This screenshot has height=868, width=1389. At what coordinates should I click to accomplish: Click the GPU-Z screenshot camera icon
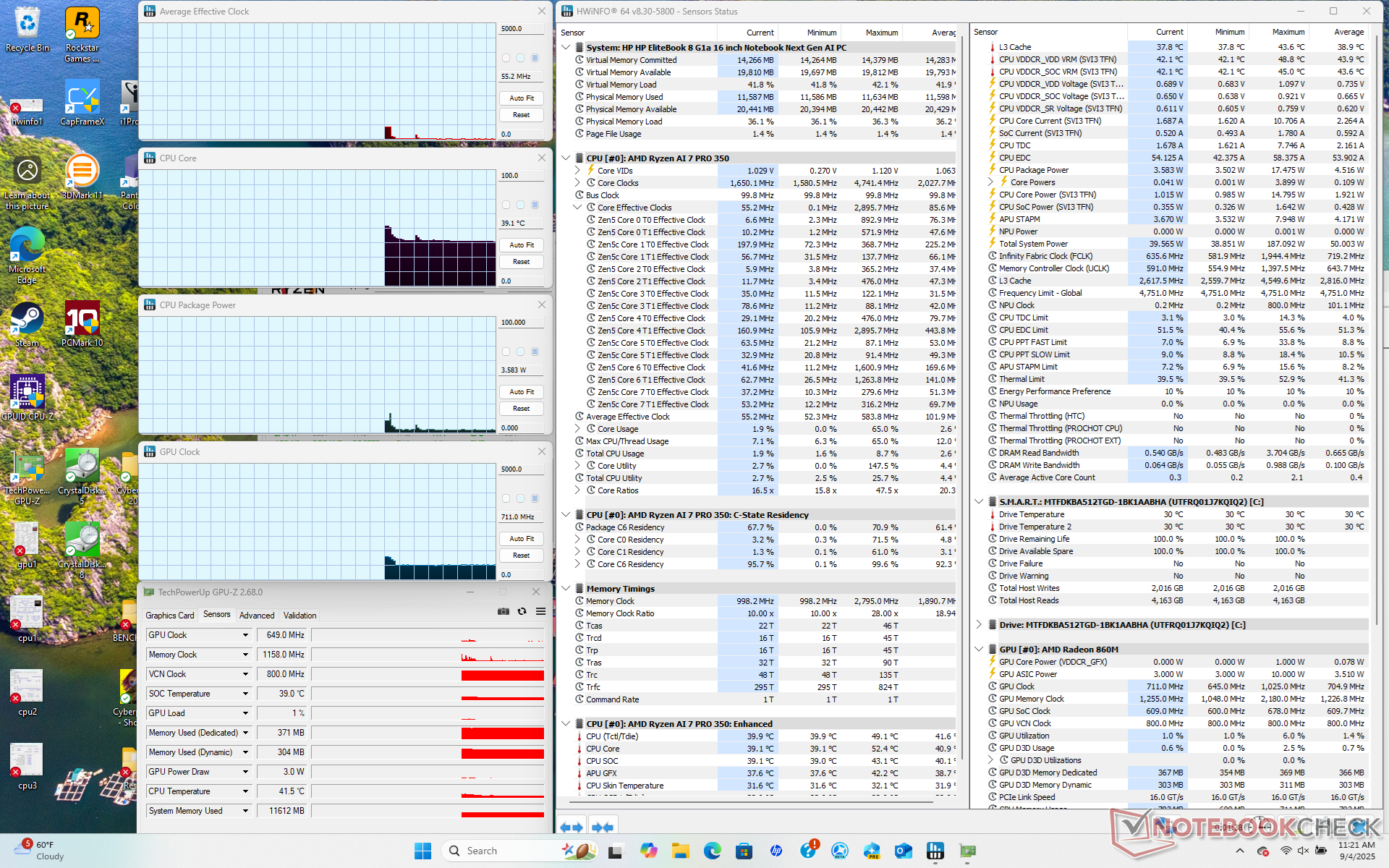point(504,612)
